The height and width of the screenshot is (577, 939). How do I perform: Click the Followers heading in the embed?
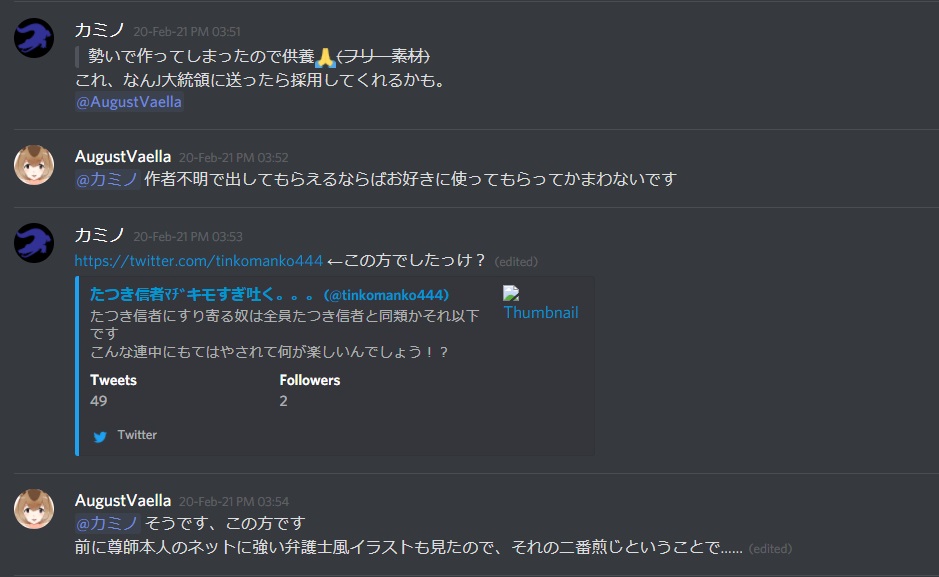click(310, 380)
